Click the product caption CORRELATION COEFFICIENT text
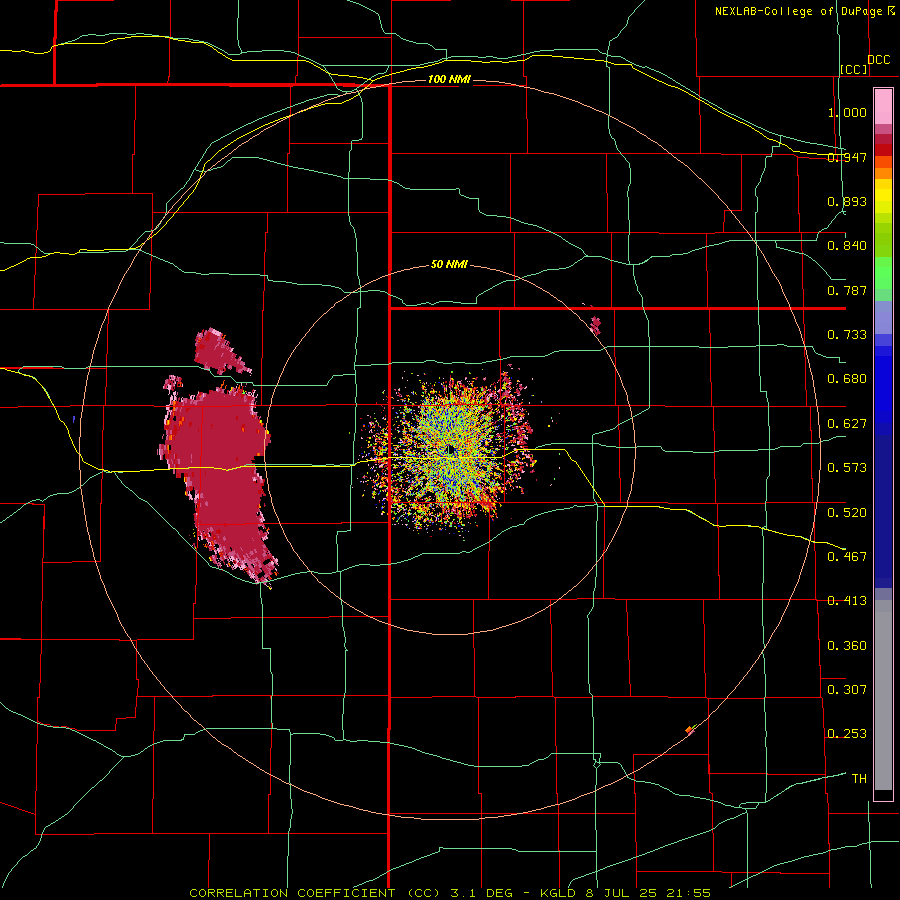900x900 pixels. tap(292, 893)
